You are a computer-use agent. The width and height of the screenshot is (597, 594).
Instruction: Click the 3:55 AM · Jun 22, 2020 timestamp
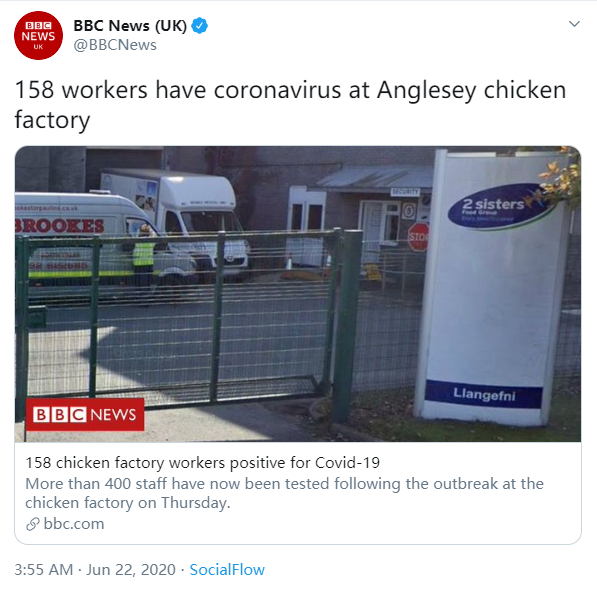(95, 570)
